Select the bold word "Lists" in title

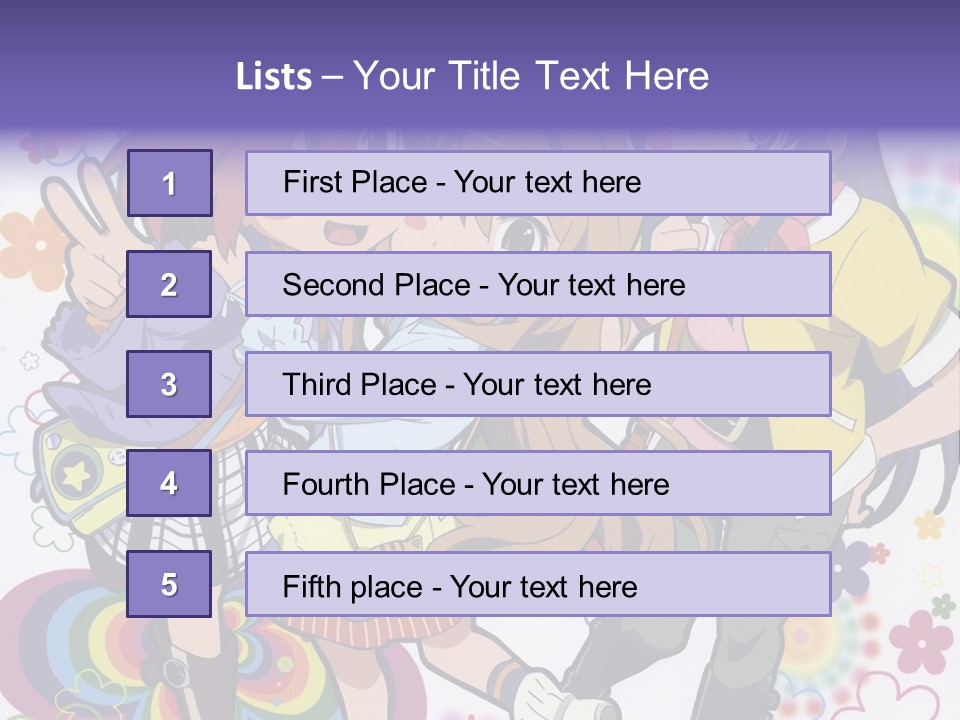[x=274, y=77]
